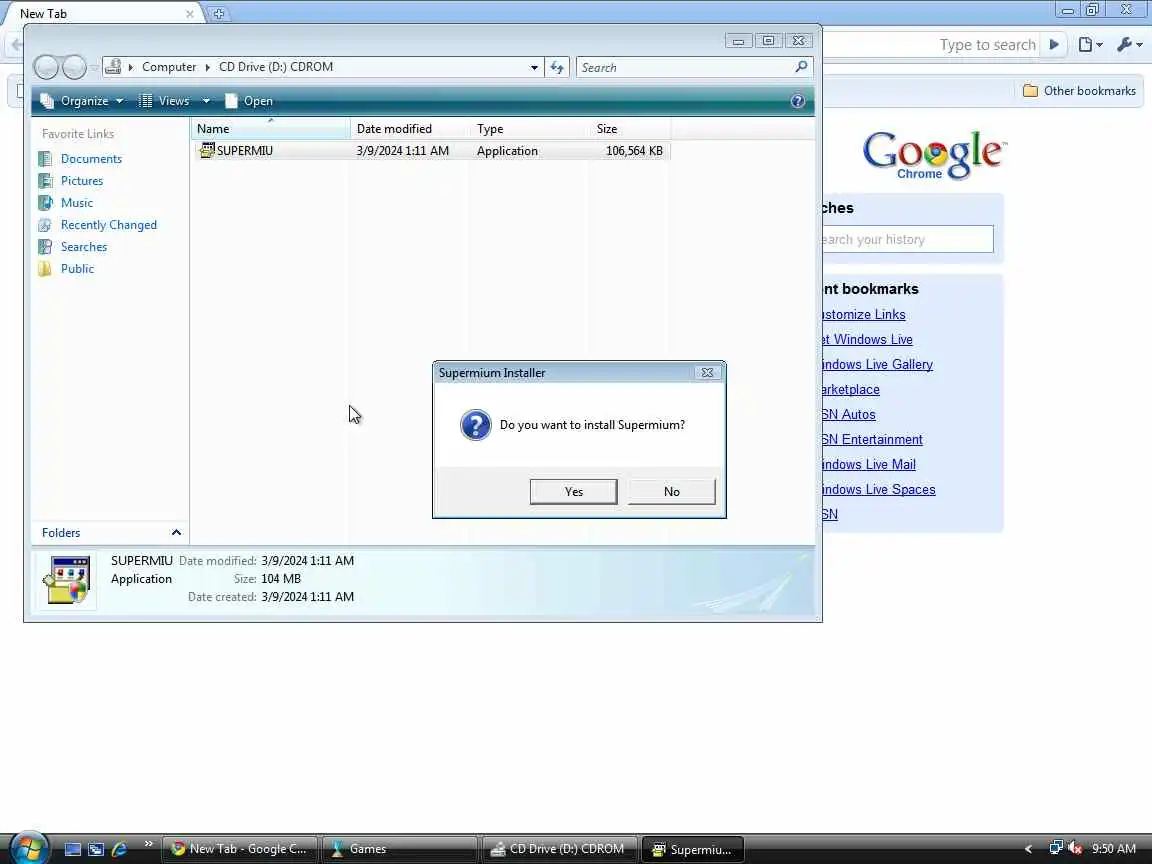Open Explorer help question mark icon
Image resolution: width=1152 pixels, height=864 pixels.
click(x=798, y=101)
